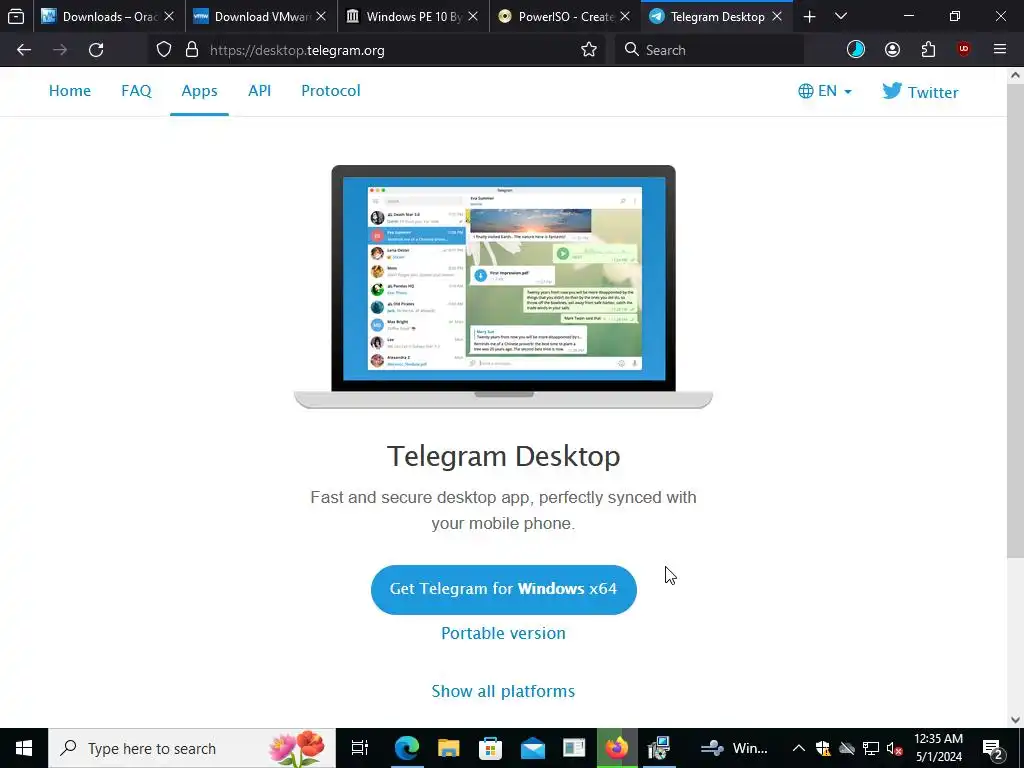Select the Apps navigation item
Viewport: 1024px width, 768px height.
click(x=199, y=91)
